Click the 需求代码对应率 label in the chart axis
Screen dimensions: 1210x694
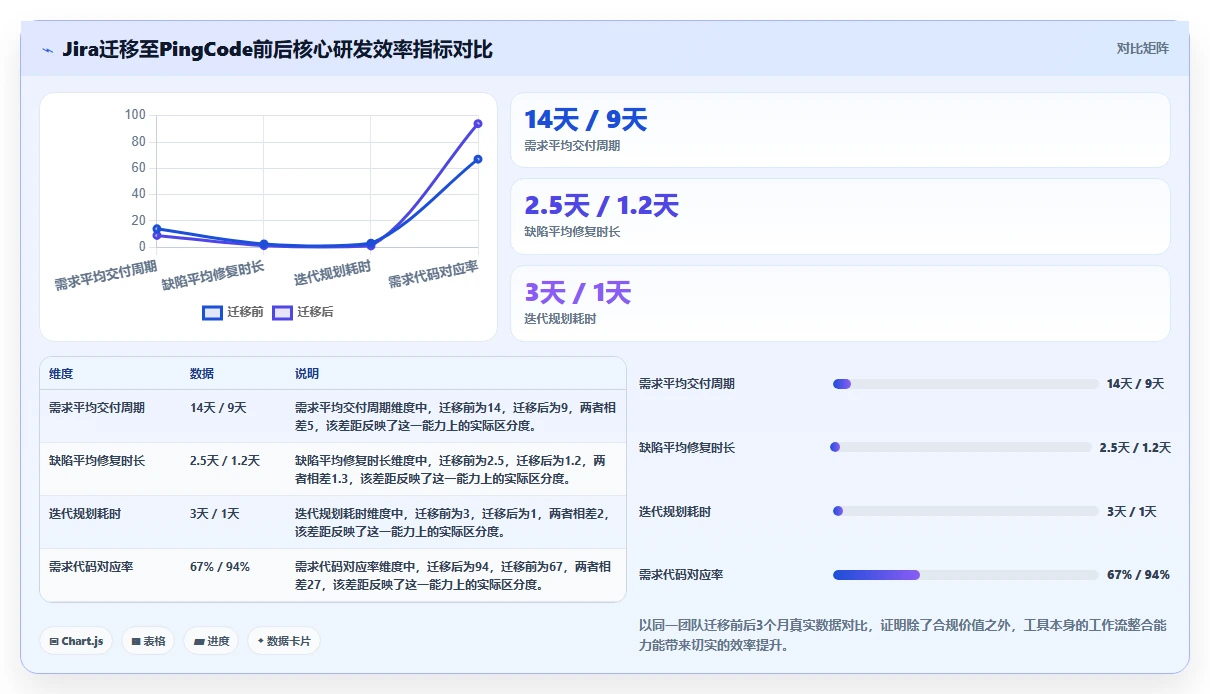click(433, 274)
